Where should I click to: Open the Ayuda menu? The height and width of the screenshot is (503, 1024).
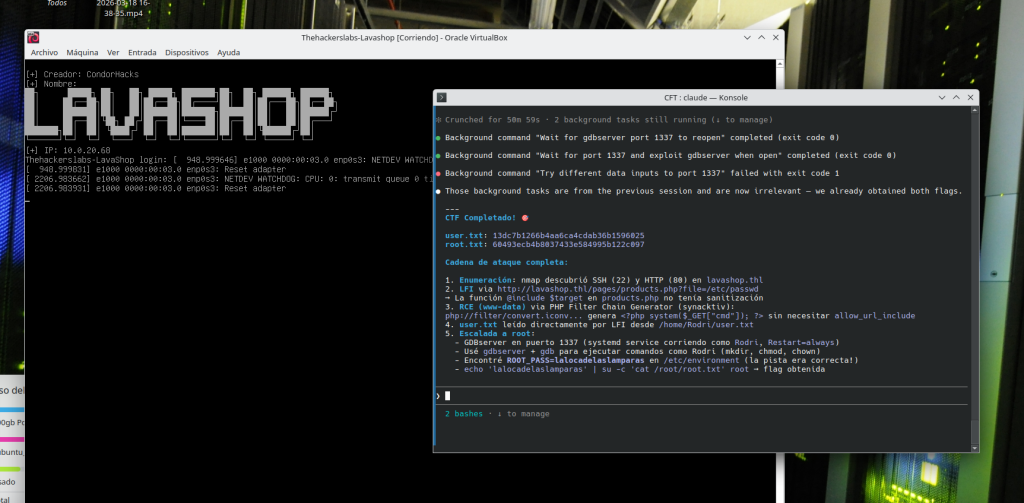[x=228, y=52]
